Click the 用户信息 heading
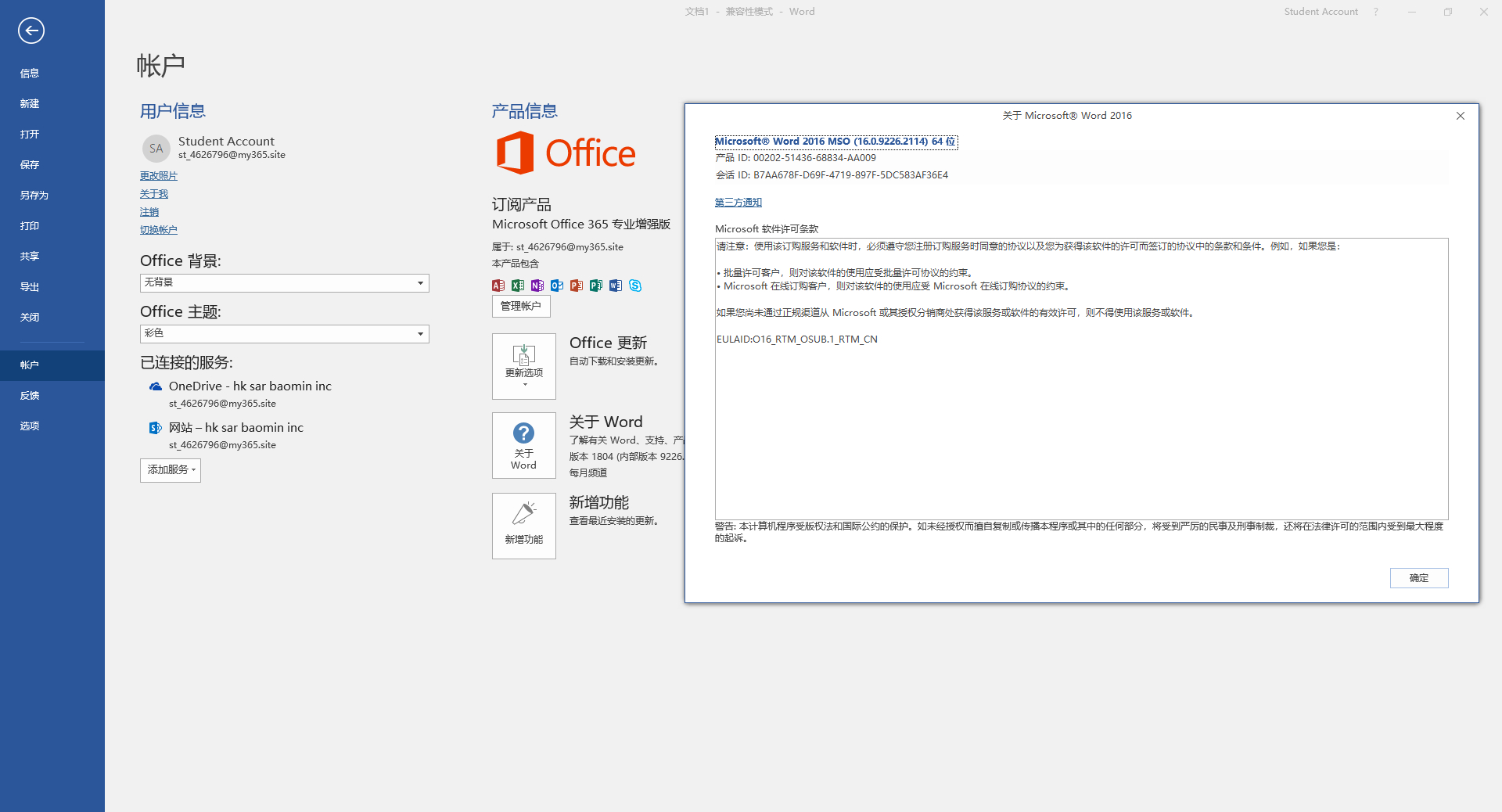 click(x=173, y=111)
